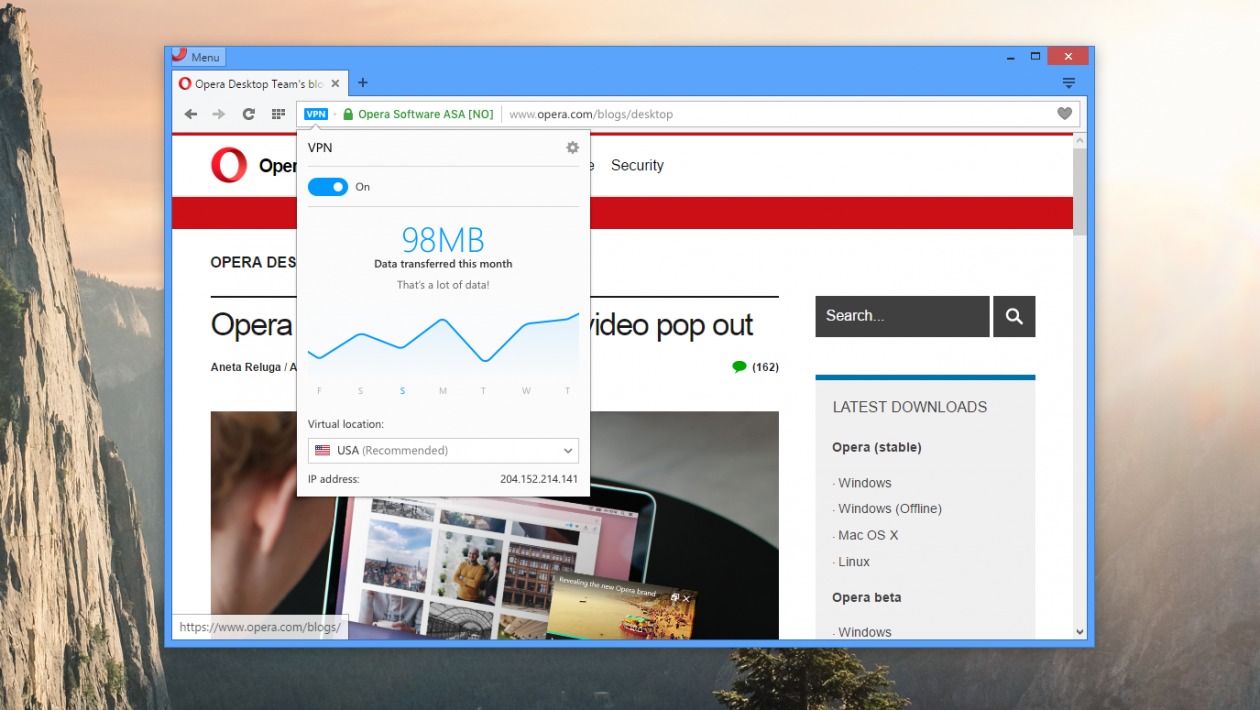Click the Aneta Reluga author name

pyautogui.click(x=247, y=367)
